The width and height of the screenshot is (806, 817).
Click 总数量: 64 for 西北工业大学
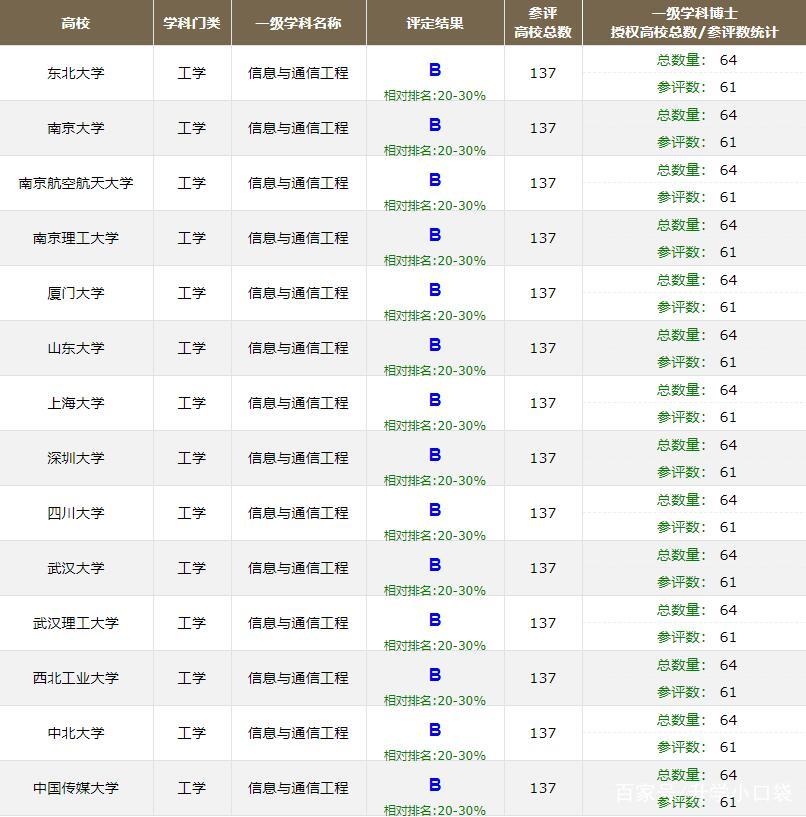tap(697, 665)
